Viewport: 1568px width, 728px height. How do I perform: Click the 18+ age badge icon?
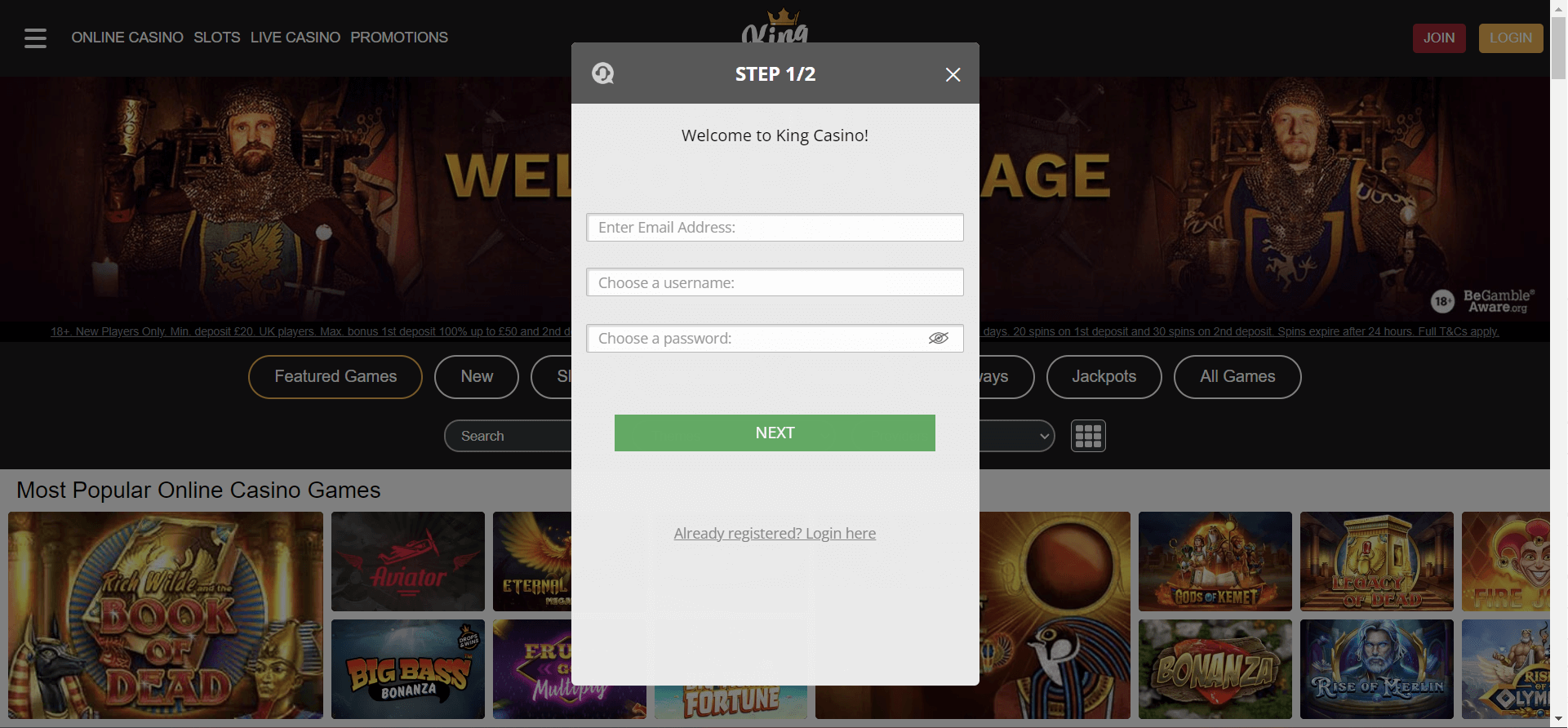pyautogui.click(x=1442, y=301)
